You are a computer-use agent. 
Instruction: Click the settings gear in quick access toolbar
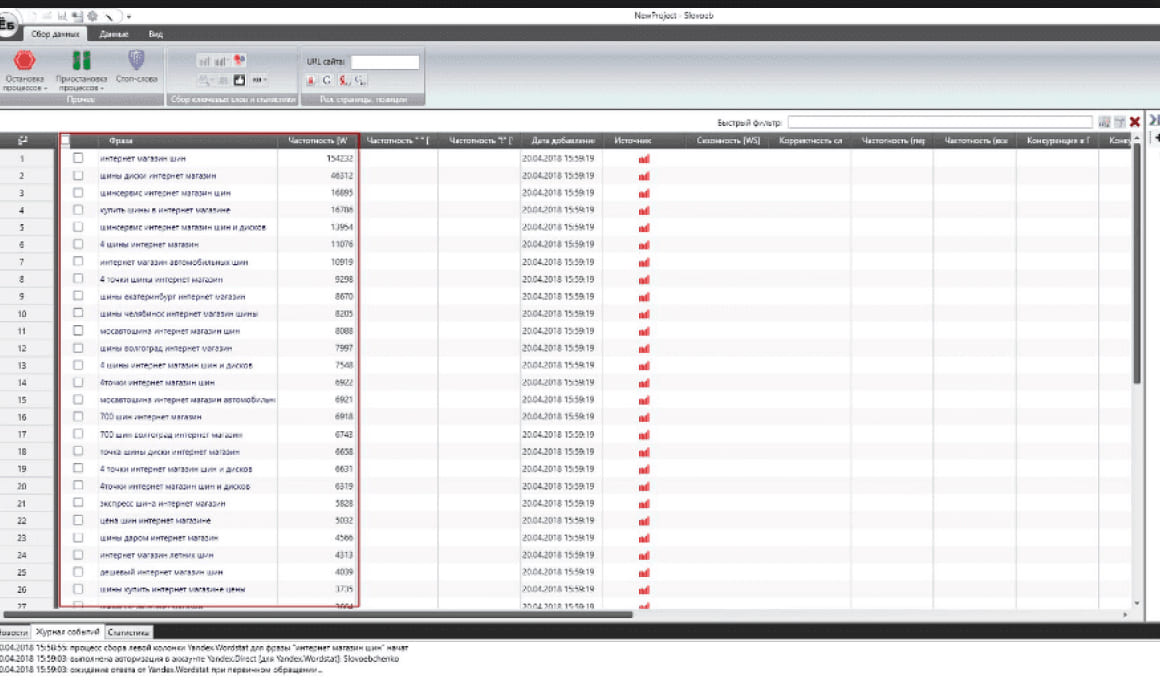pyautogui.click(x=92, y=16)
